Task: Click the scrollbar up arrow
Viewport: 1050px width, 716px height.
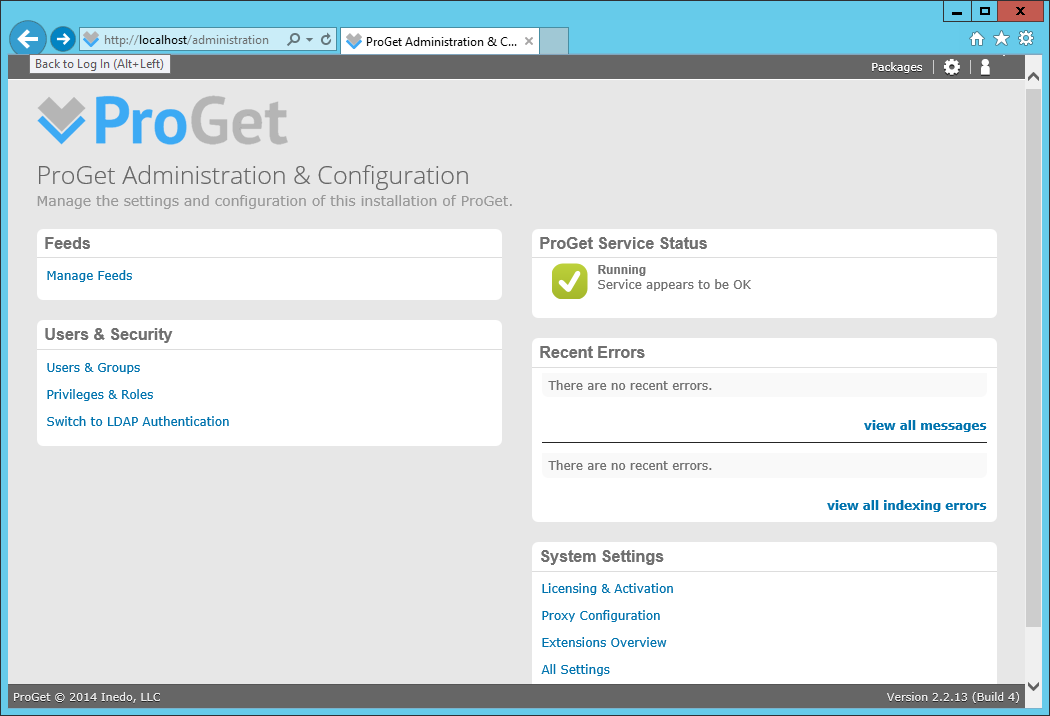Action: click(x=1033, y=77)
